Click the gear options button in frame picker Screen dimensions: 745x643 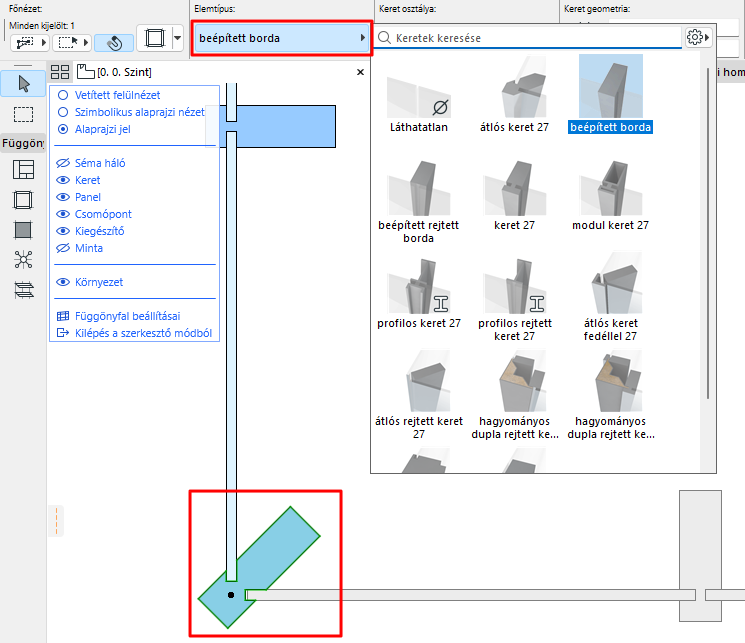(x=697, y=37)
